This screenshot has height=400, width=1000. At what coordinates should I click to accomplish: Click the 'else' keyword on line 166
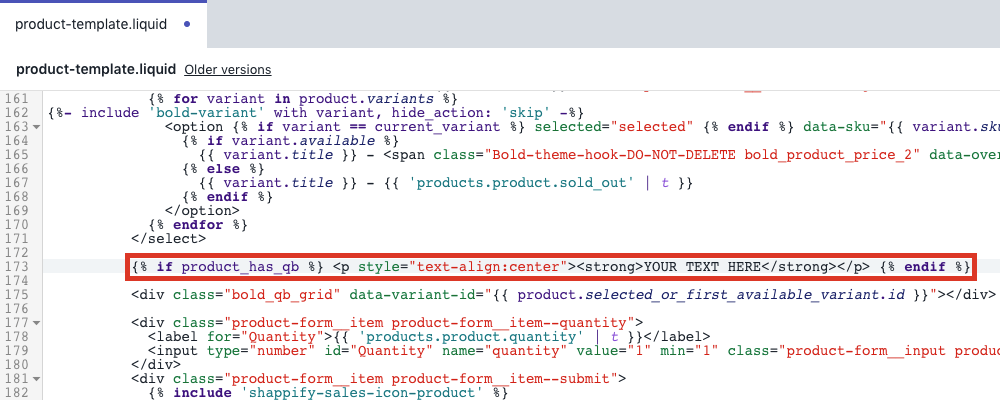coord(224,169)
